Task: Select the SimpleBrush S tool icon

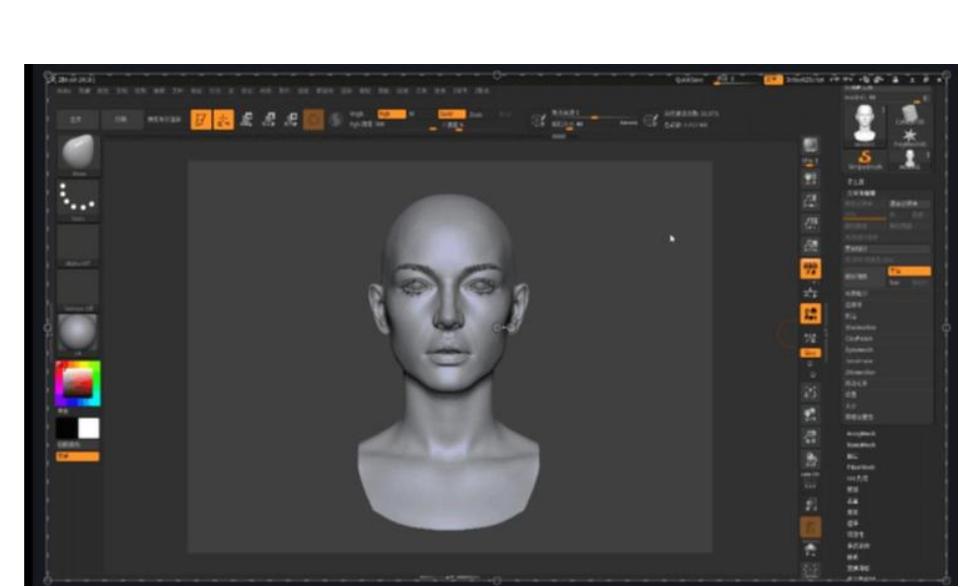Action: coord(864,159)
